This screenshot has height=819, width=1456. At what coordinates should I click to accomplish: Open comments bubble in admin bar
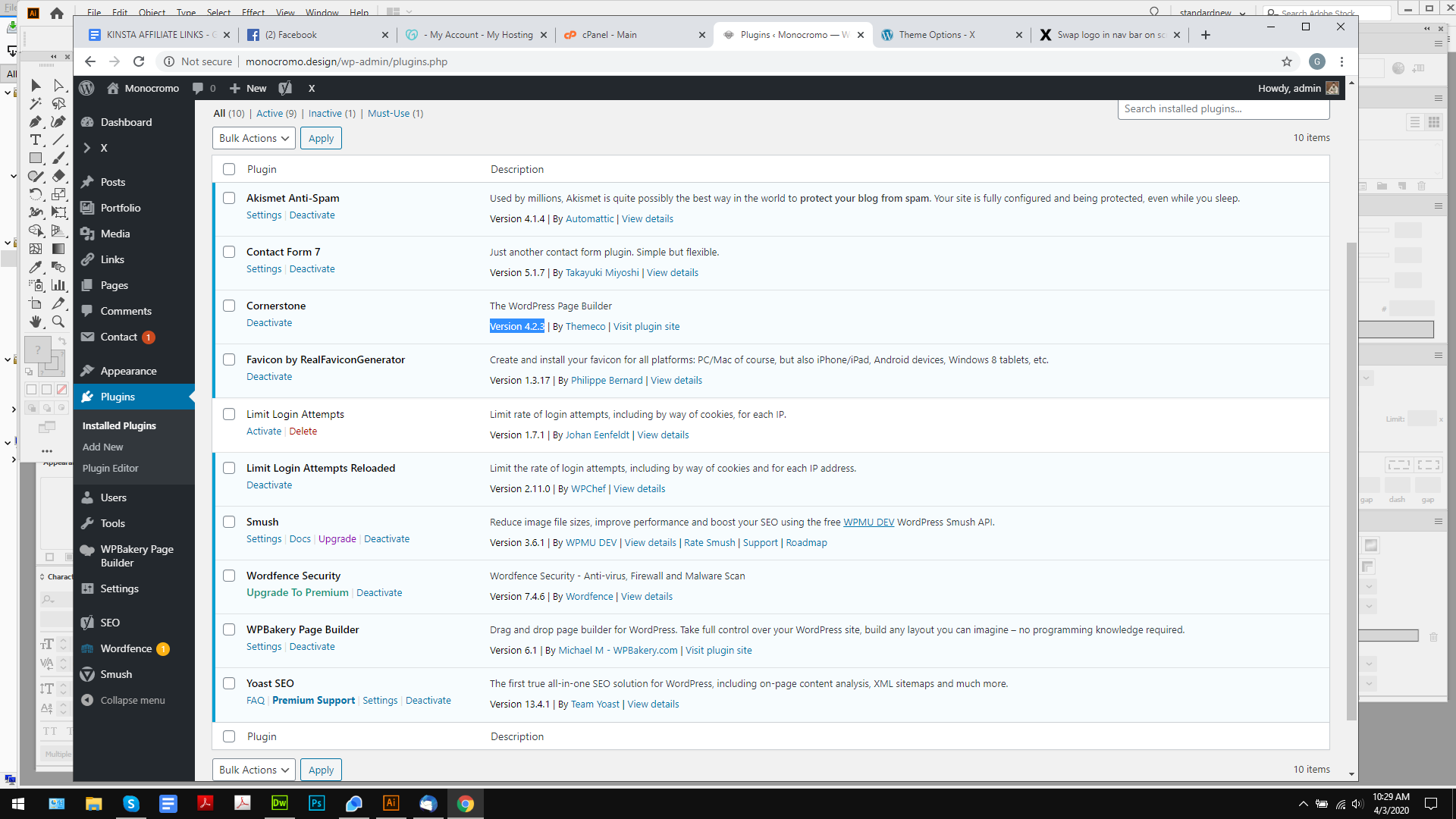pos(203,88)
